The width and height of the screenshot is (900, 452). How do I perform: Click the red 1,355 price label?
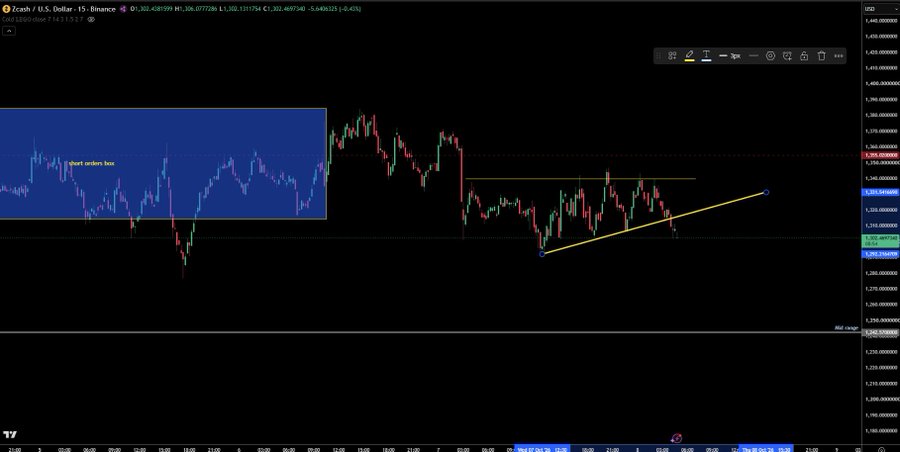pos(880,155)
